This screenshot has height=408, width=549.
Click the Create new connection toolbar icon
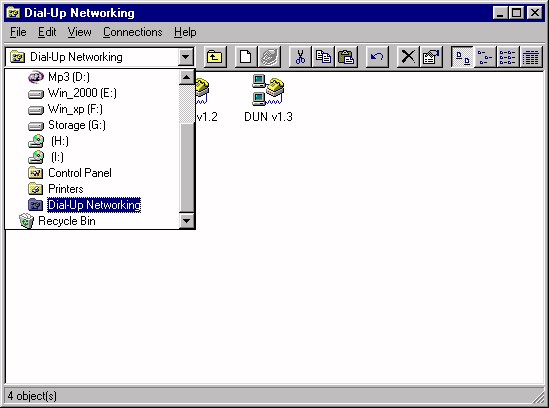coord(246,57)
